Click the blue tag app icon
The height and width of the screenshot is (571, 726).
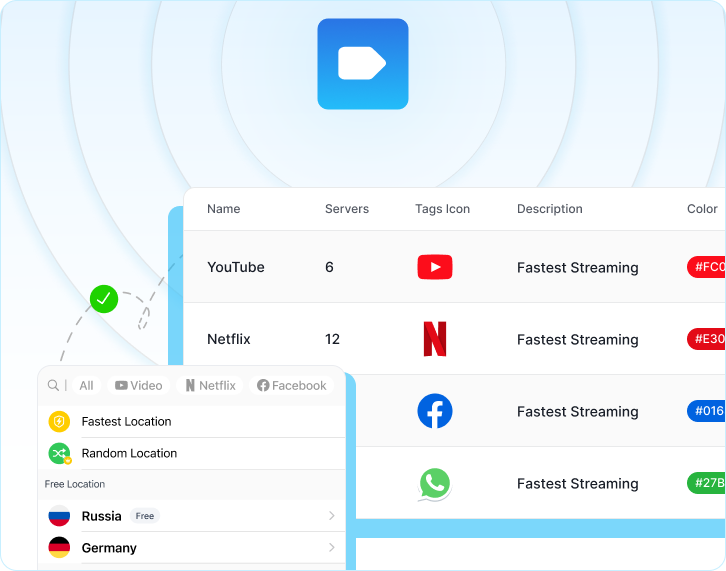(x=362, y=64)
